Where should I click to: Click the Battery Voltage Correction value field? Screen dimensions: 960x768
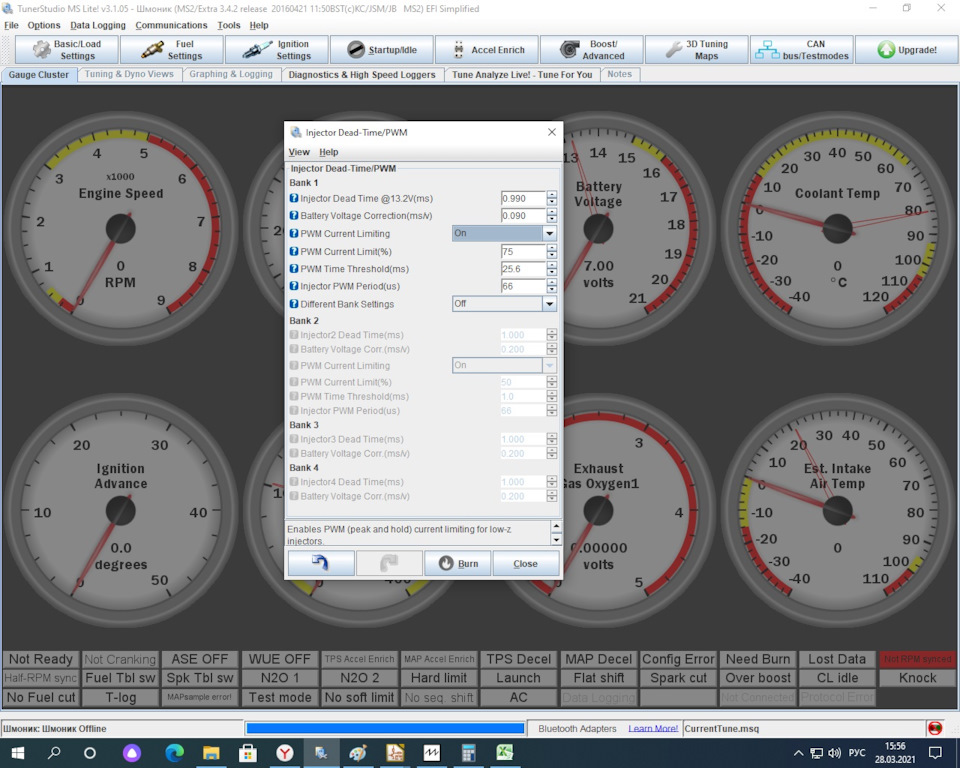(x=523, y=216)
